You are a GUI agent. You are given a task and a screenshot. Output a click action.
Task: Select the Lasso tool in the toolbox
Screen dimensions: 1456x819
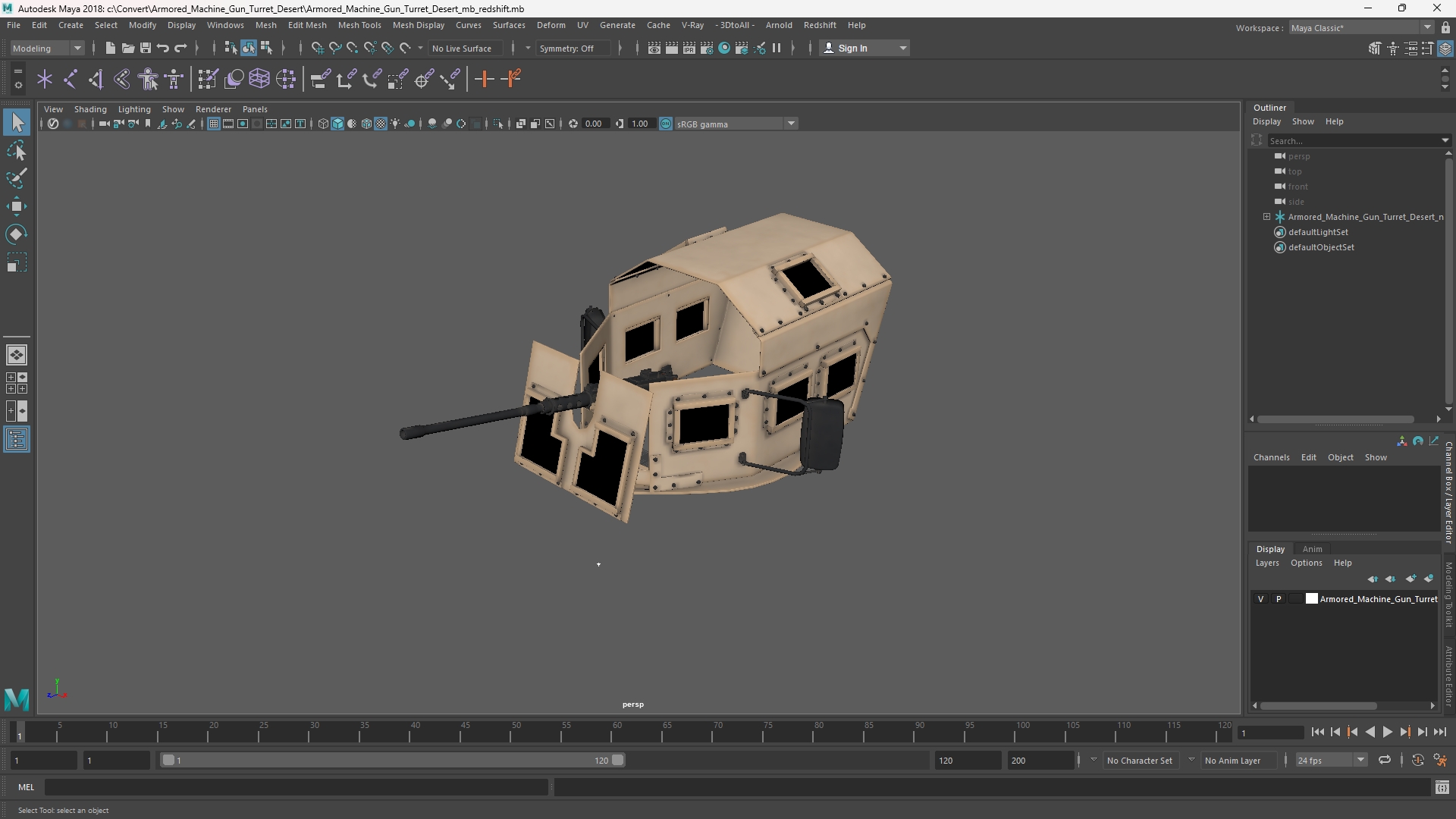17,151
